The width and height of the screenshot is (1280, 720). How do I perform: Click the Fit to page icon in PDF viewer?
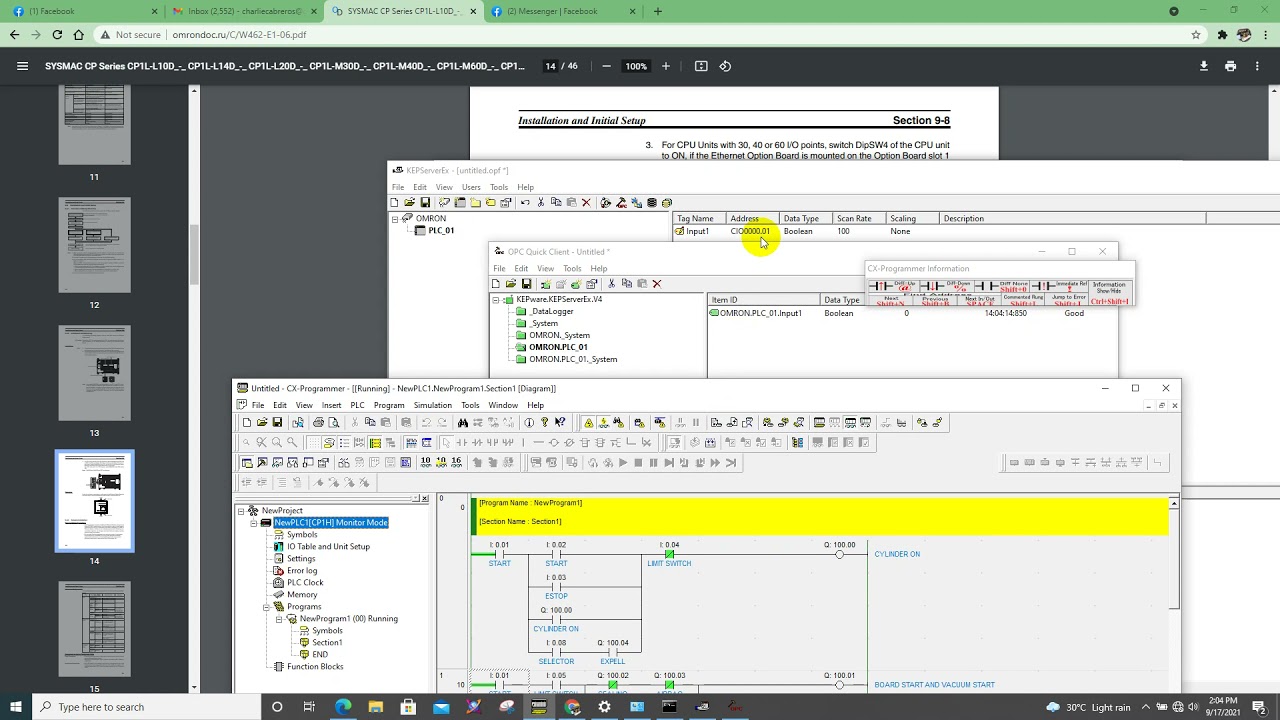click(x=701, y=66)
